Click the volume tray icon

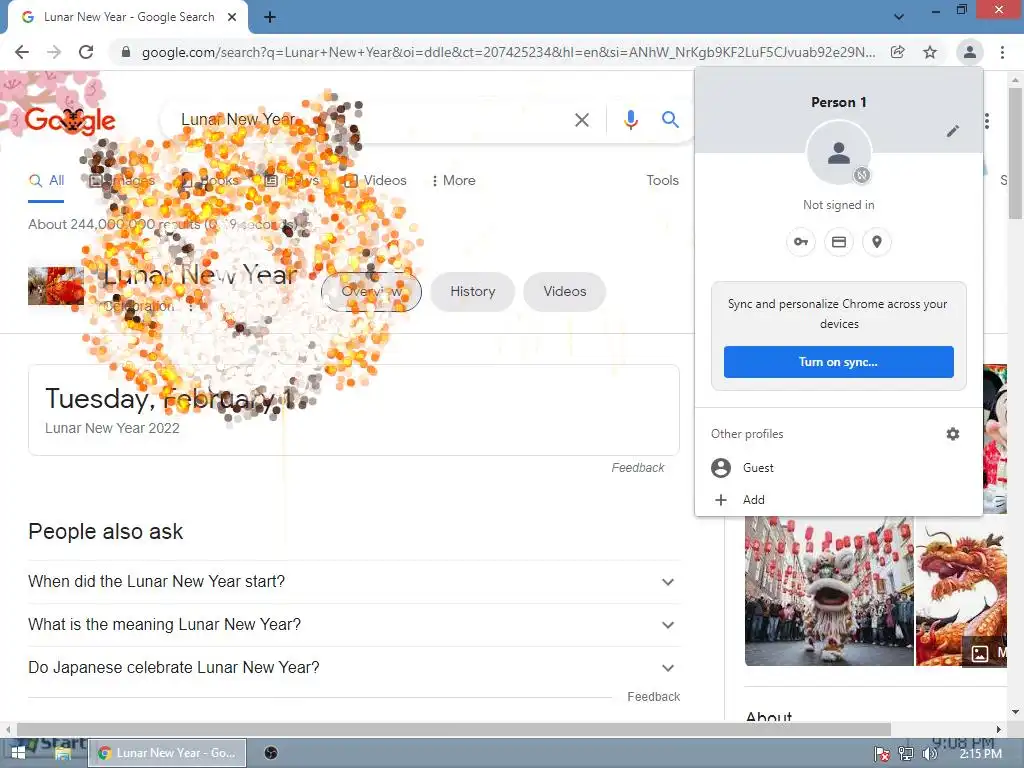coord(929,754)
